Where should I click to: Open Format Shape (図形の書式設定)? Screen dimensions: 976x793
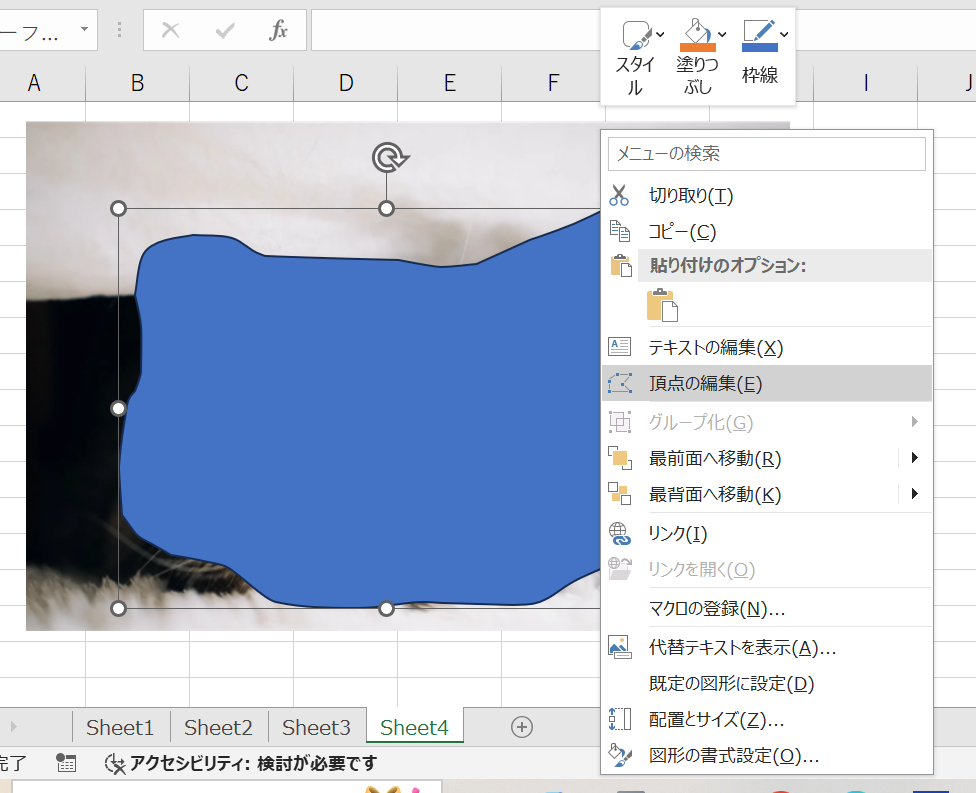tap(766, 756)
